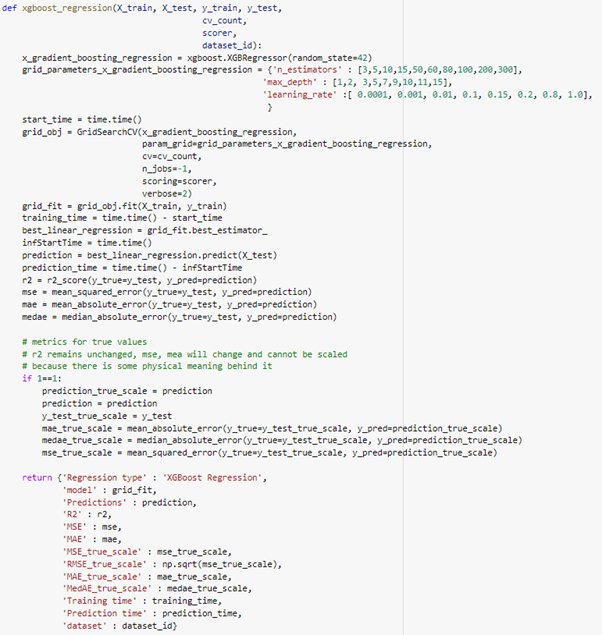Click the verbose=2) argument
The width and height of the screenshot is (602, 635).
[x=166, y=194]
